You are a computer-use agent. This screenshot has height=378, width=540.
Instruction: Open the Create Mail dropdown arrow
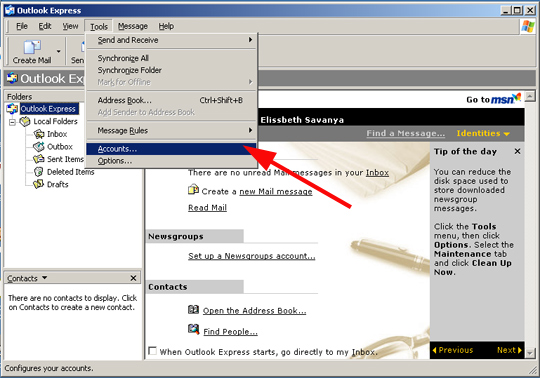[59, 51]
